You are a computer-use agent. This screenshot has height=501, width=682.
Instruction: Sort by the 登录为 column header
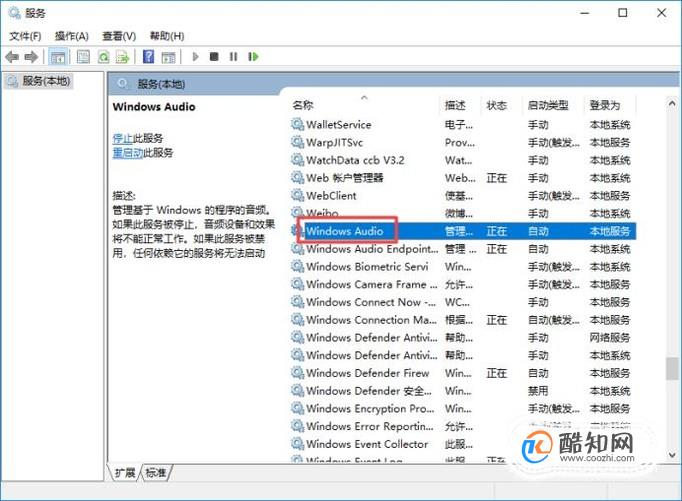(x=605, y=105)
